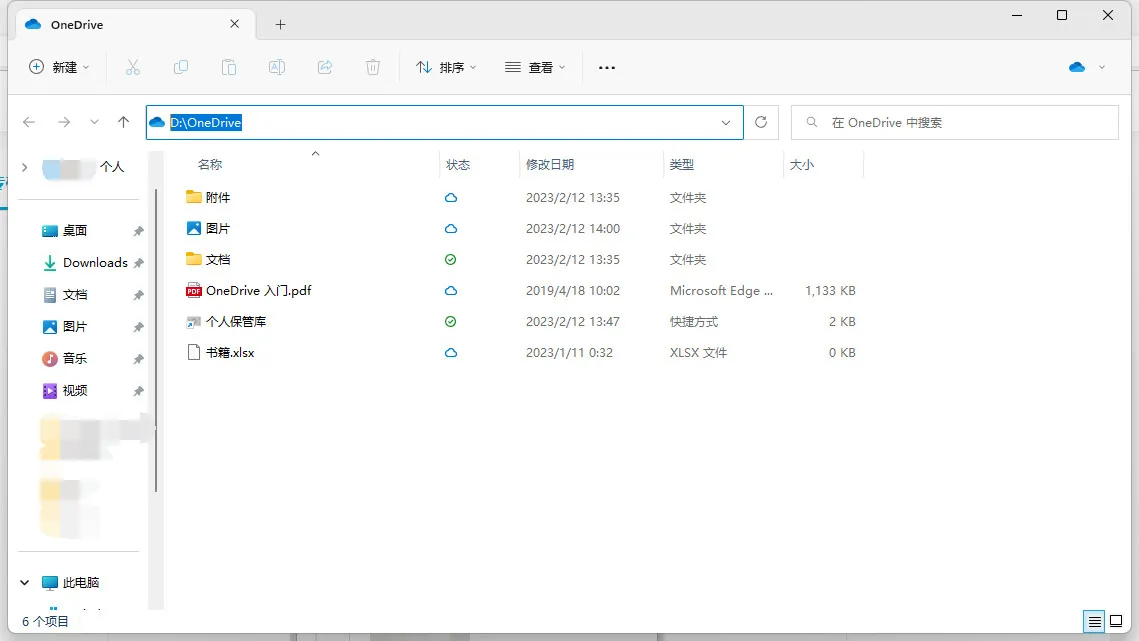Click the PDF icon of OneDrive 入门.pdf

click(x=193, y=291)
